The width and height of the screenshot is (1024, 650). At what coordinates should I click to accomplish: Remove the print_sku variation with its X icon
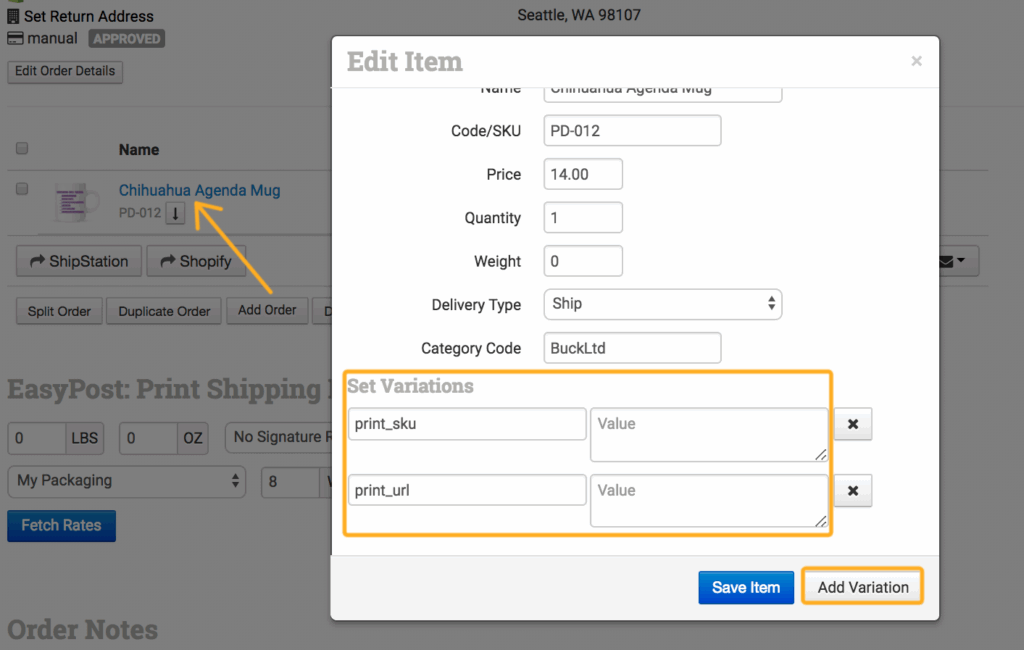(853, 424)
